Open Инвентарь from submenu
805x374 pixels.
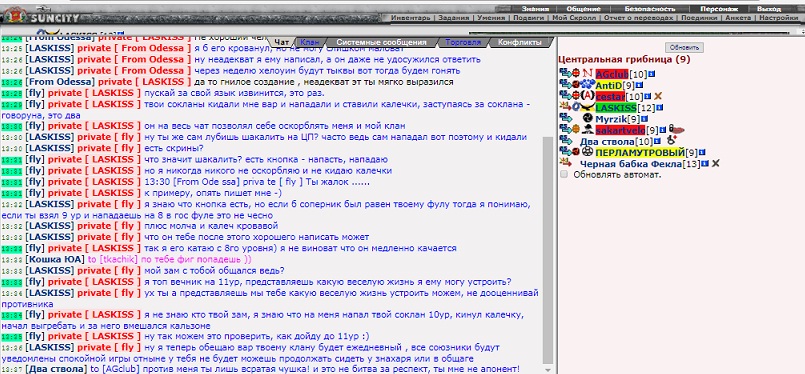pos(411,17)
